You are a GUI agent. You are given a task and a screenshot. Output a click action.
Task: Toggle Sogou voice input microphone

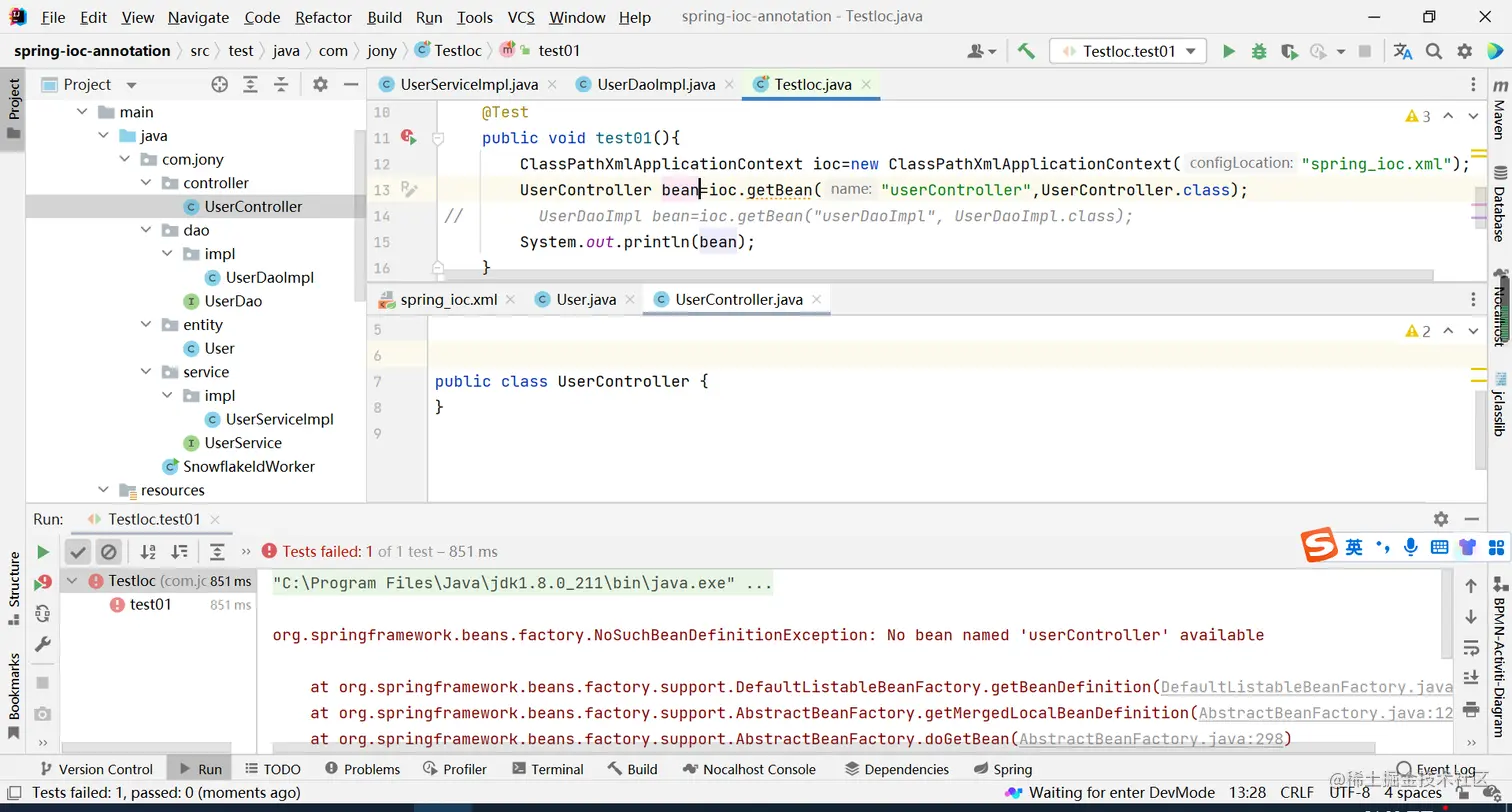(1411, 547)
